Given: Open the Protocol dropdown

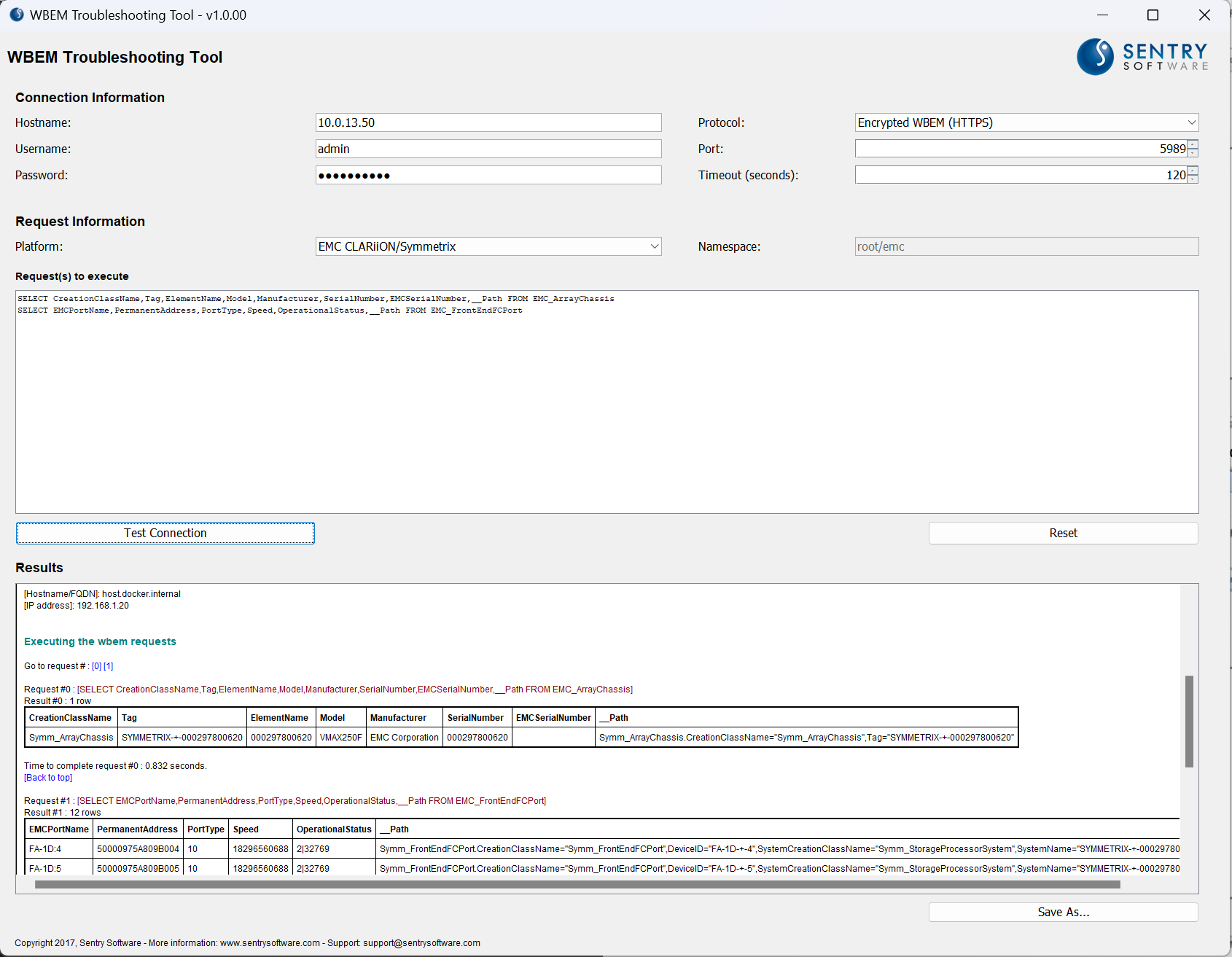Looking at the screenshot, I should (1191, 122).
